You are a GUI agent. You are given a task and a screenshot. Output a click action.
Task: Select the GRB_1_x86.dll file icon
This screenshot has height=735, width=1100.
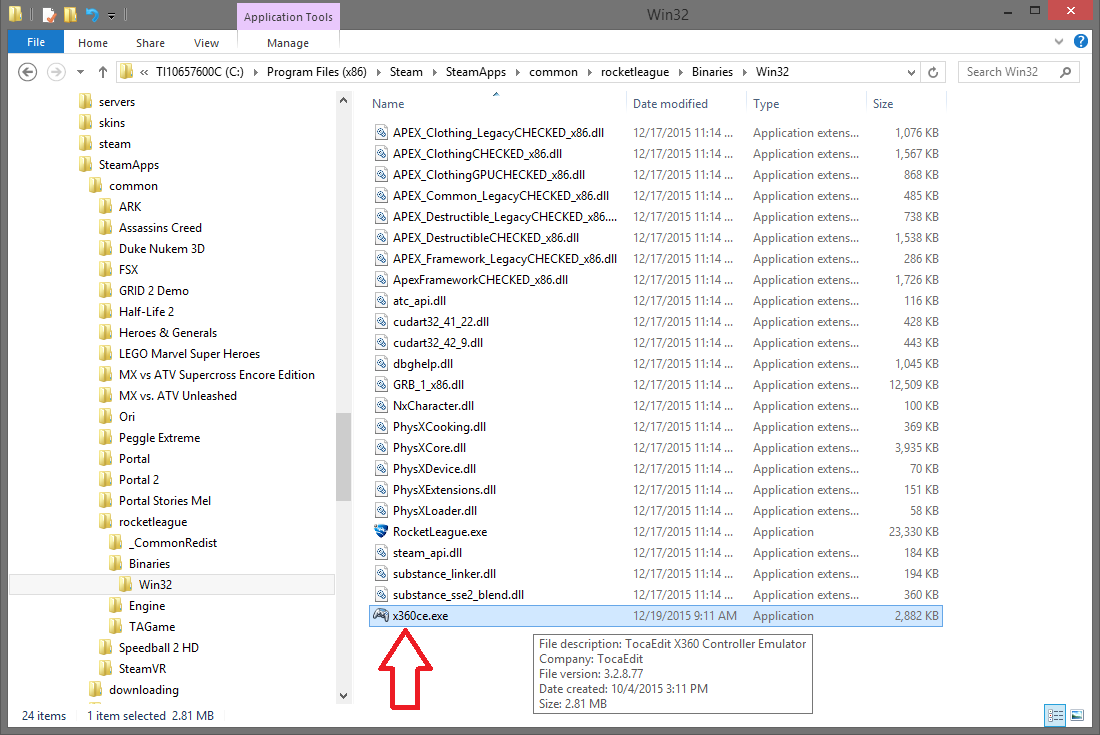(x=381, y=384)
